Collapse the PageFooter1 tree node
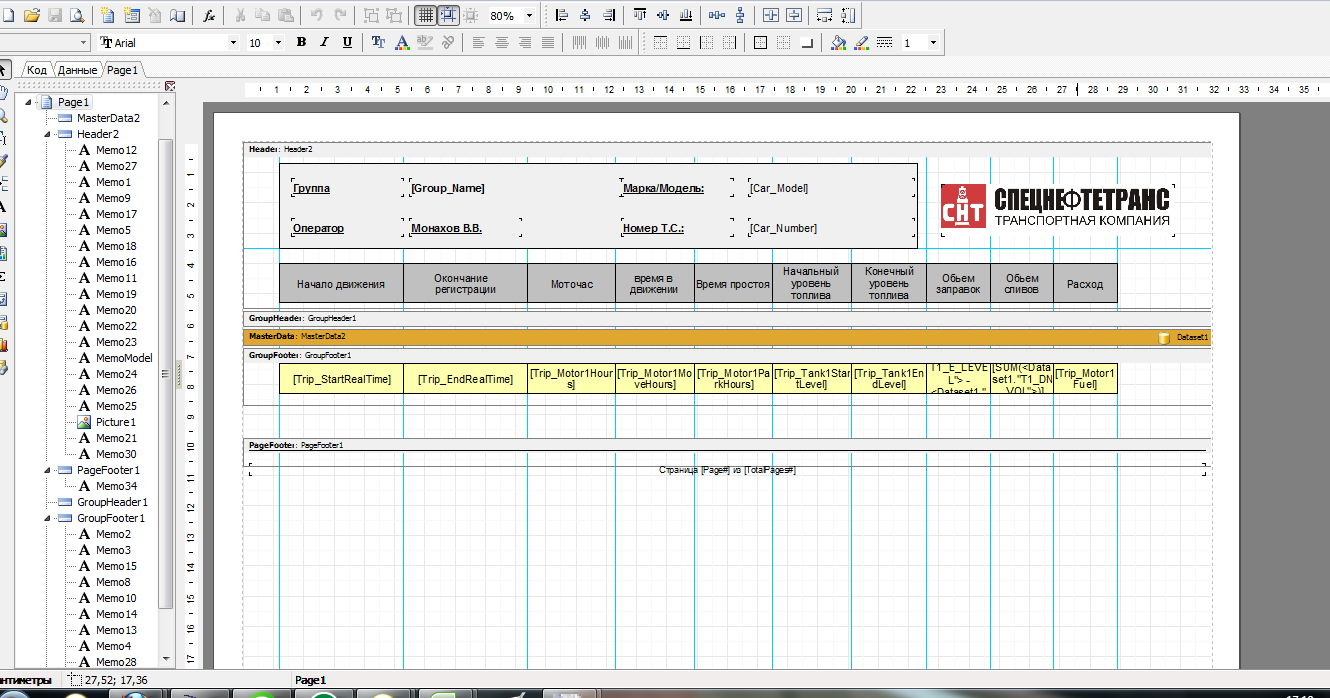This screenshot has width=1330, height=698. (46, 470)
